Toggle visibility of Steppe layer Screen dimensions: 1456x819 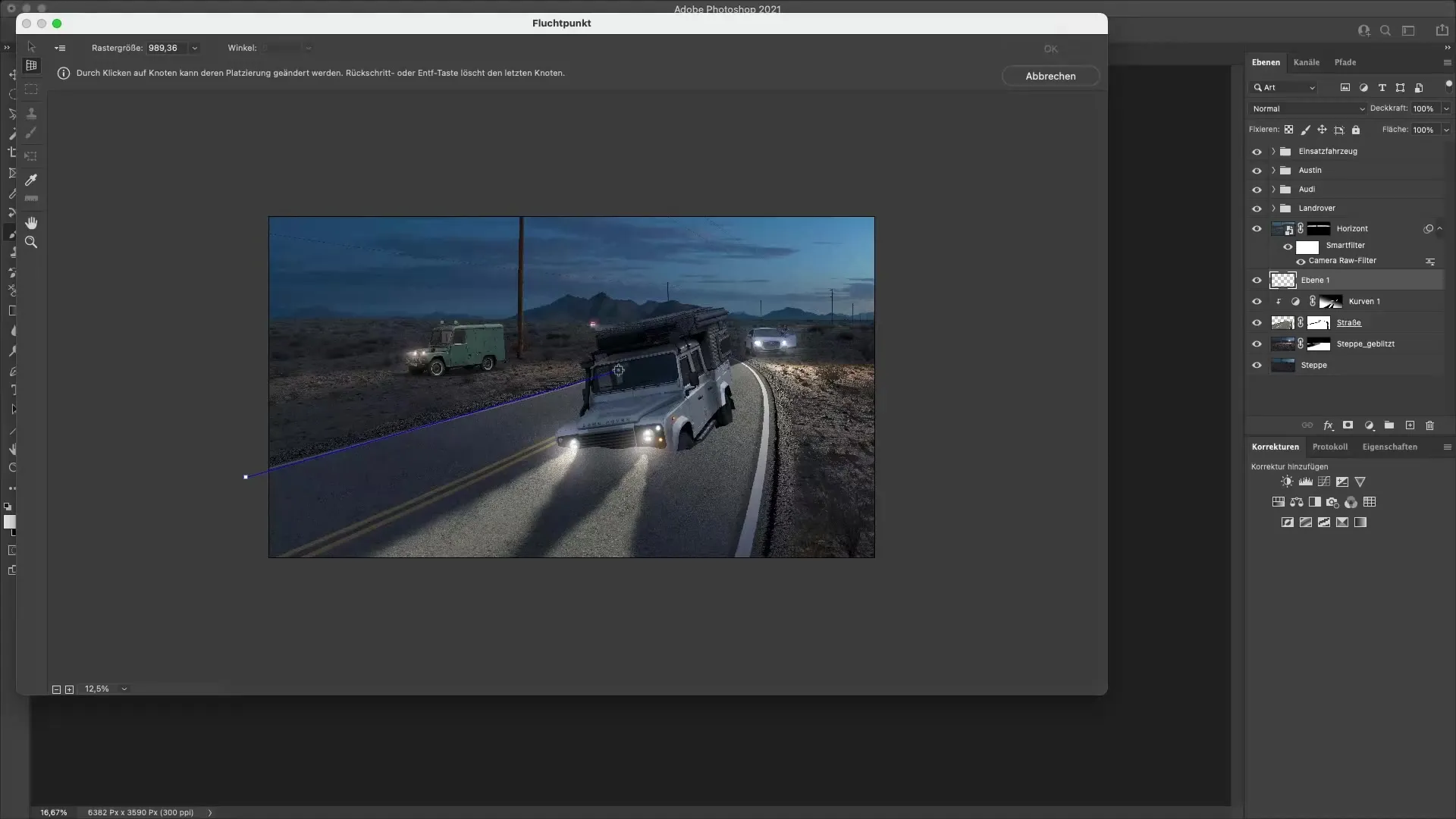click(1257, 366)
